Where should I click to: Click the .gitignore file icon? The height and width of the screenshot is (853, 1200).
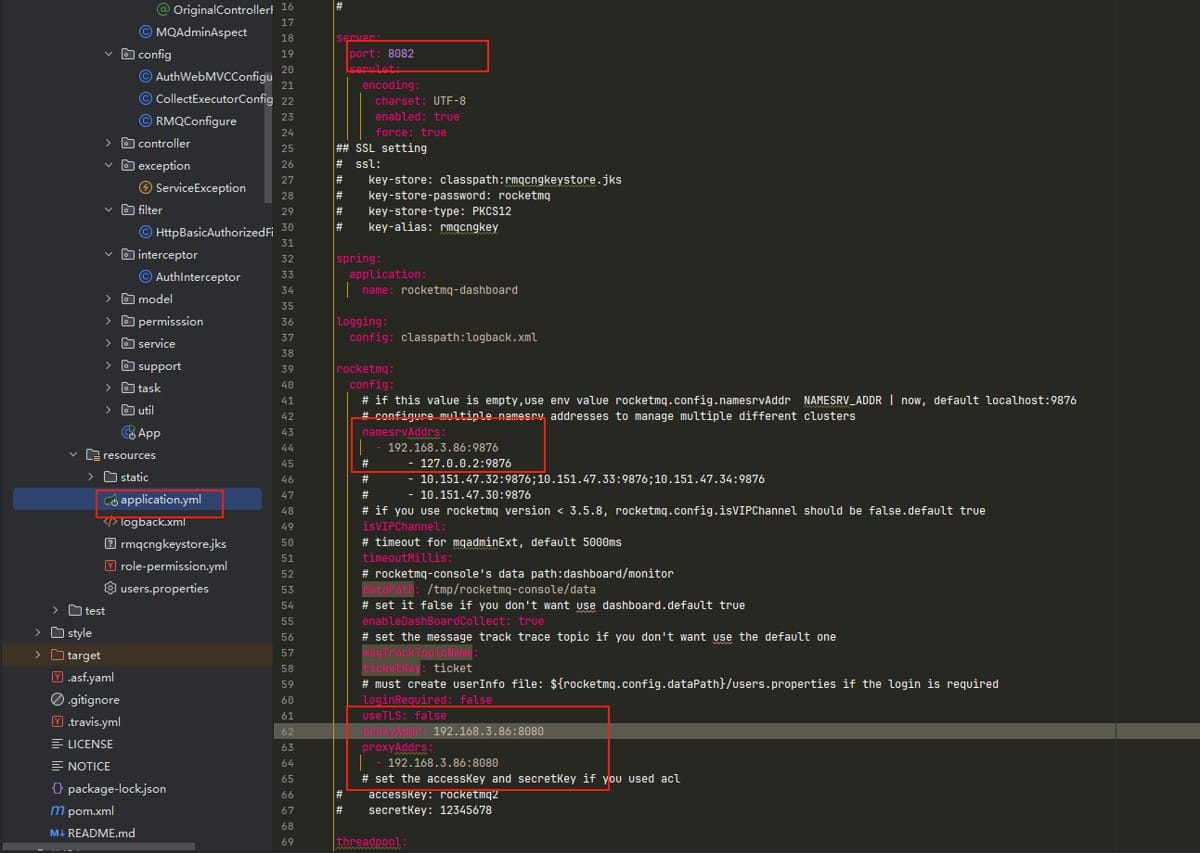tap(57, 700)
